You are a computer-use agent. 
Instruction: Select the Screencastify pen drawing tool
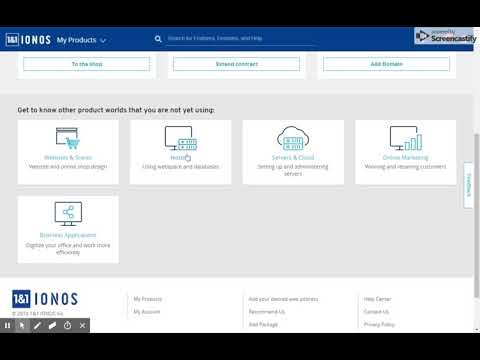(37, 325)
